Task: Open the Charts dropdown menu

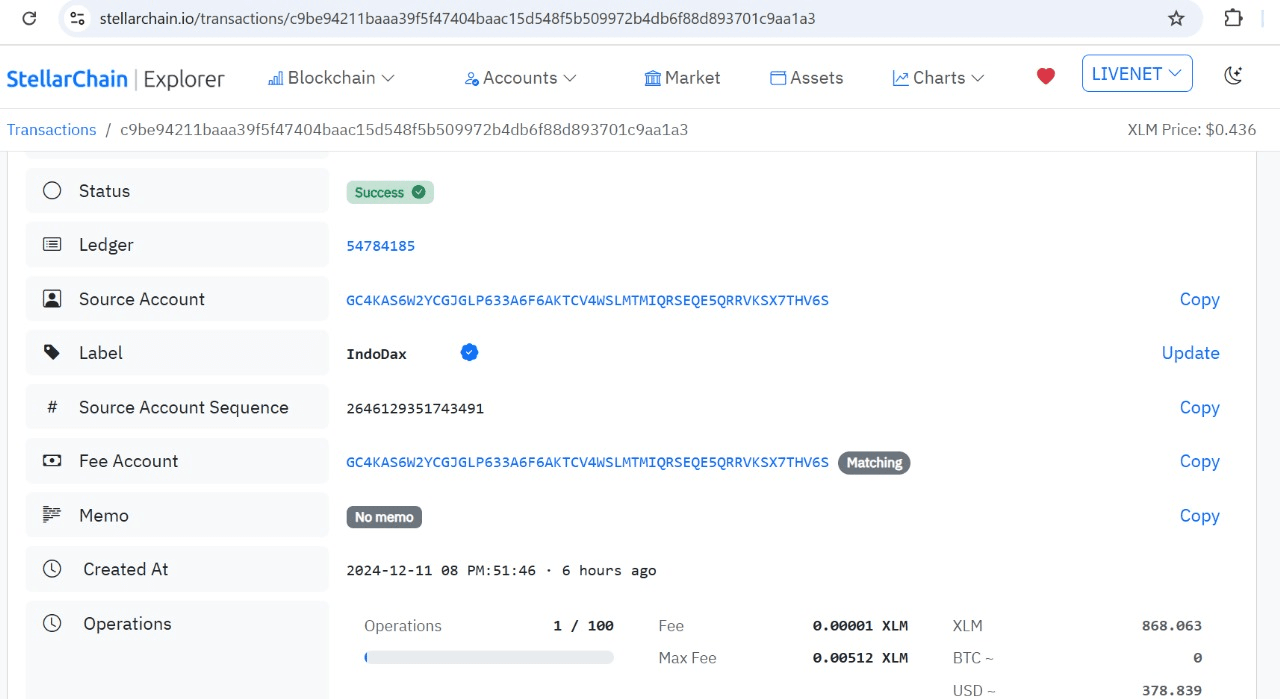Action: [x=938, y=78]
